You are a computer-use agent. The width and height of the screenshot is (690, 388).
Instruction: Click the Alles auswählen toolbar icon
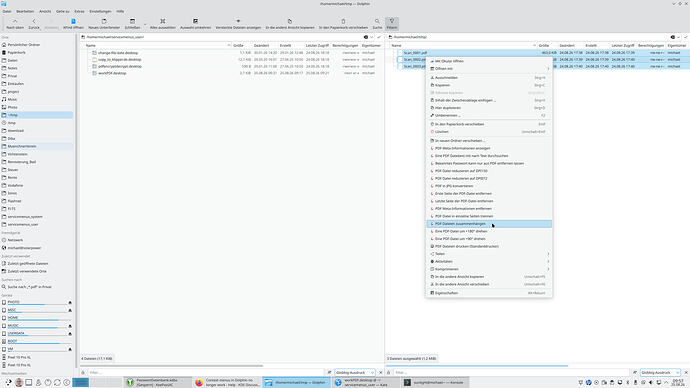(162, 24)
